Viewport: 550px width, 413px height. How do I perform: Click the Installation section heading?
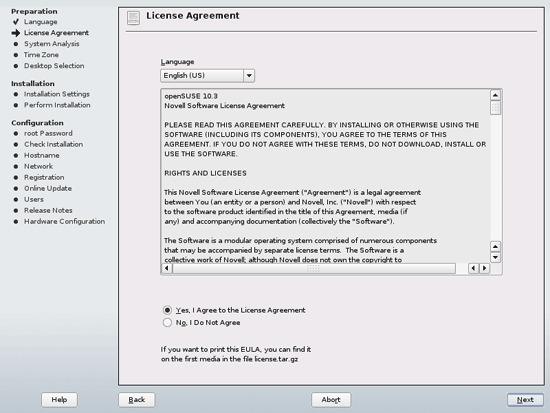(x=33, y=84)
